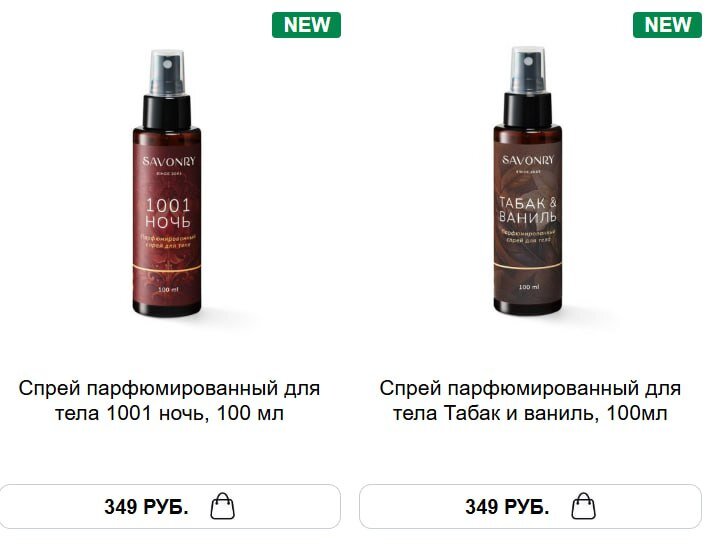Add the Табак и ваниль spray via bag icon

click(x=583, y=506)
